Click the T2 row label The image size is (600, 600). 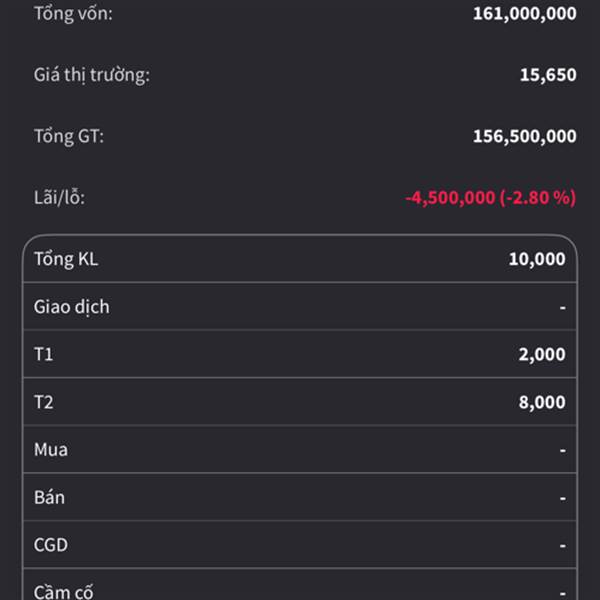[44, 402]
